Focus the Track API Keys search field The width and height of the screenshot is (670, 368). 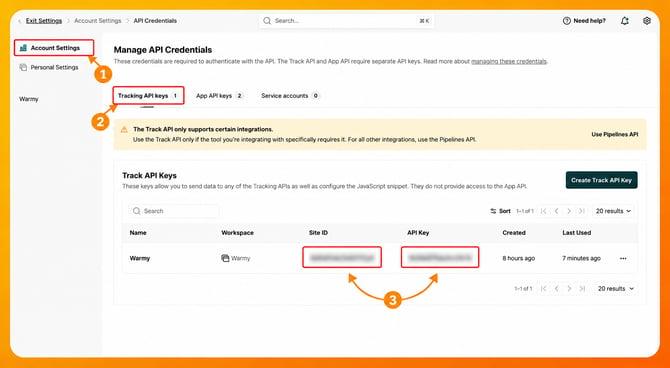[x=173, y=211]
